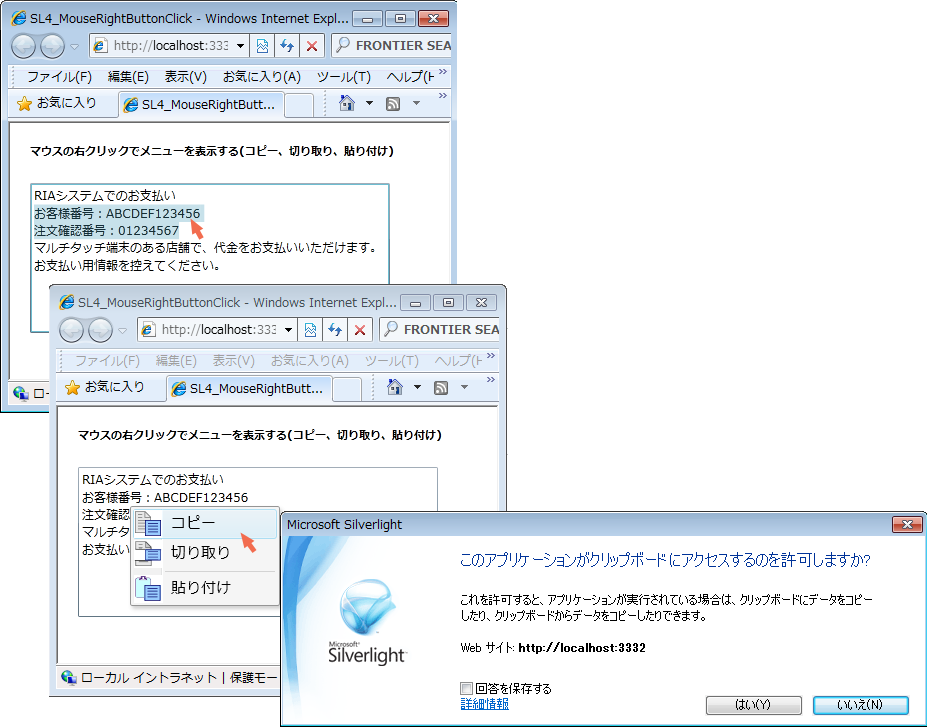Open 表示(V) menu in top window

[185, 76]
